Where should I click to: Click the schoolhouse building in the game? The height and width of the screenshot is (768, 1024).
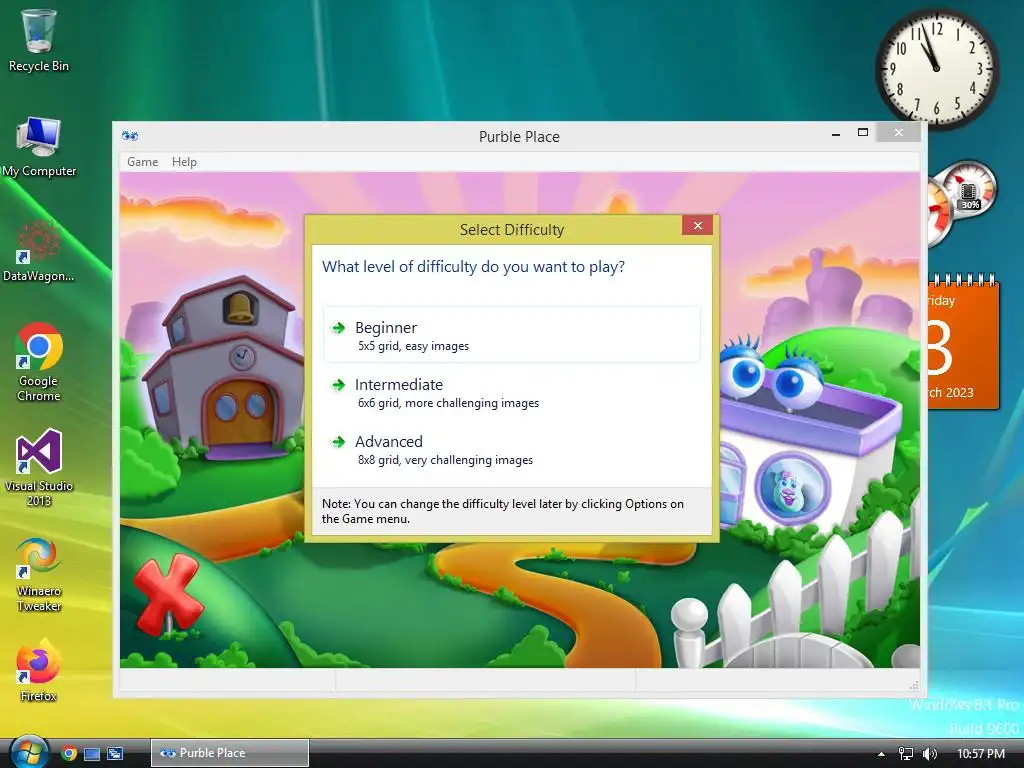225,369
